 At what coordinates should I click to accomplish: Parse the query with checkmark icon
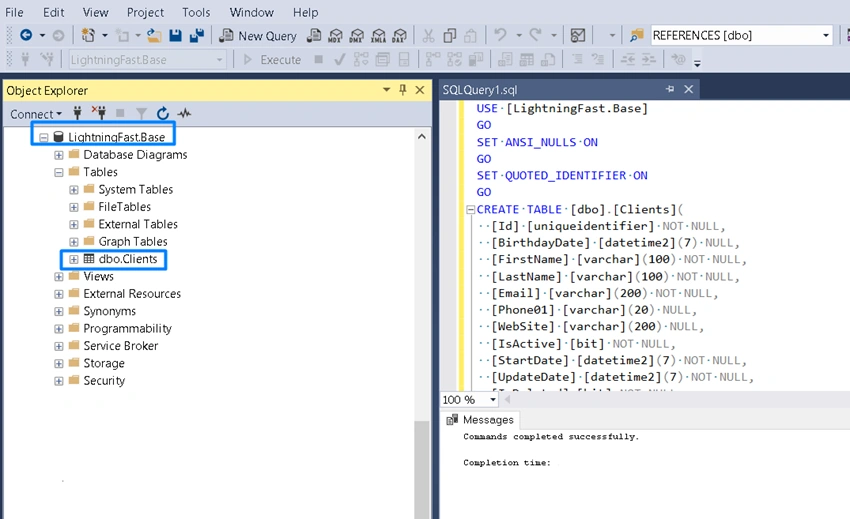pos(340,59)
